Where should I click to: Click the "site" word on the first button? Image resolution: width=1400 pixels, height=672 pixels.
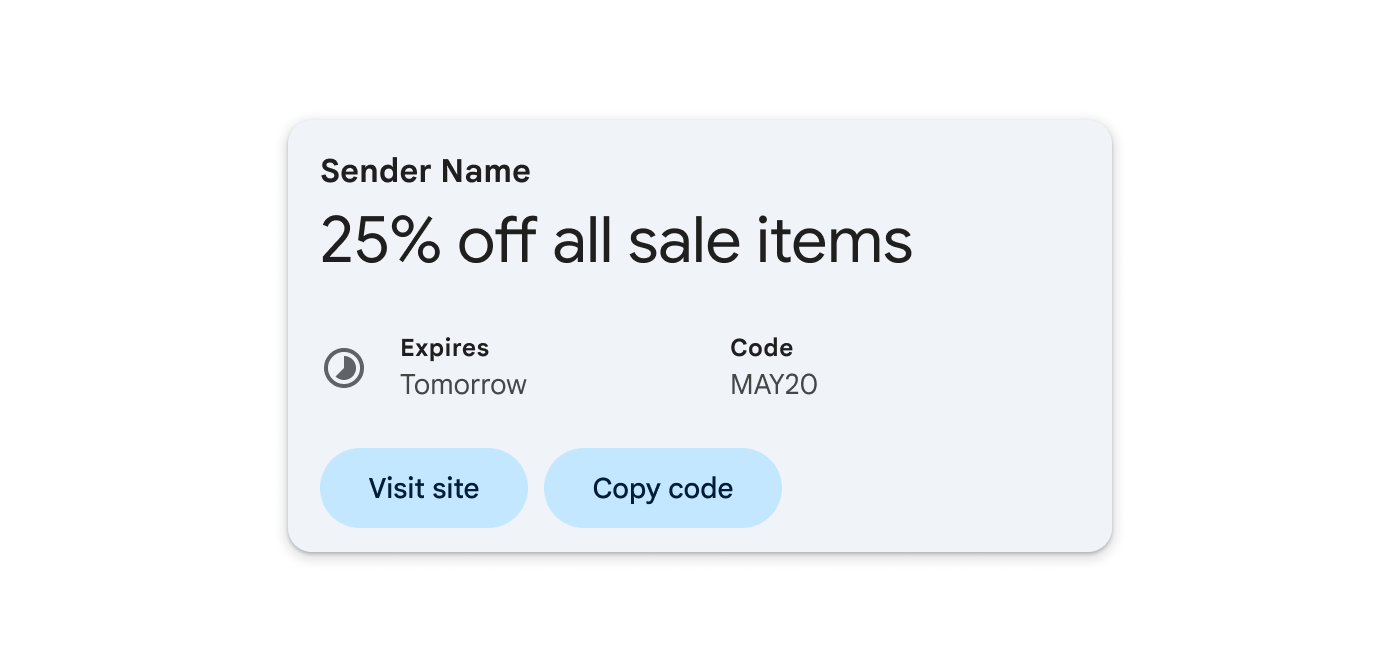(456, 488)
